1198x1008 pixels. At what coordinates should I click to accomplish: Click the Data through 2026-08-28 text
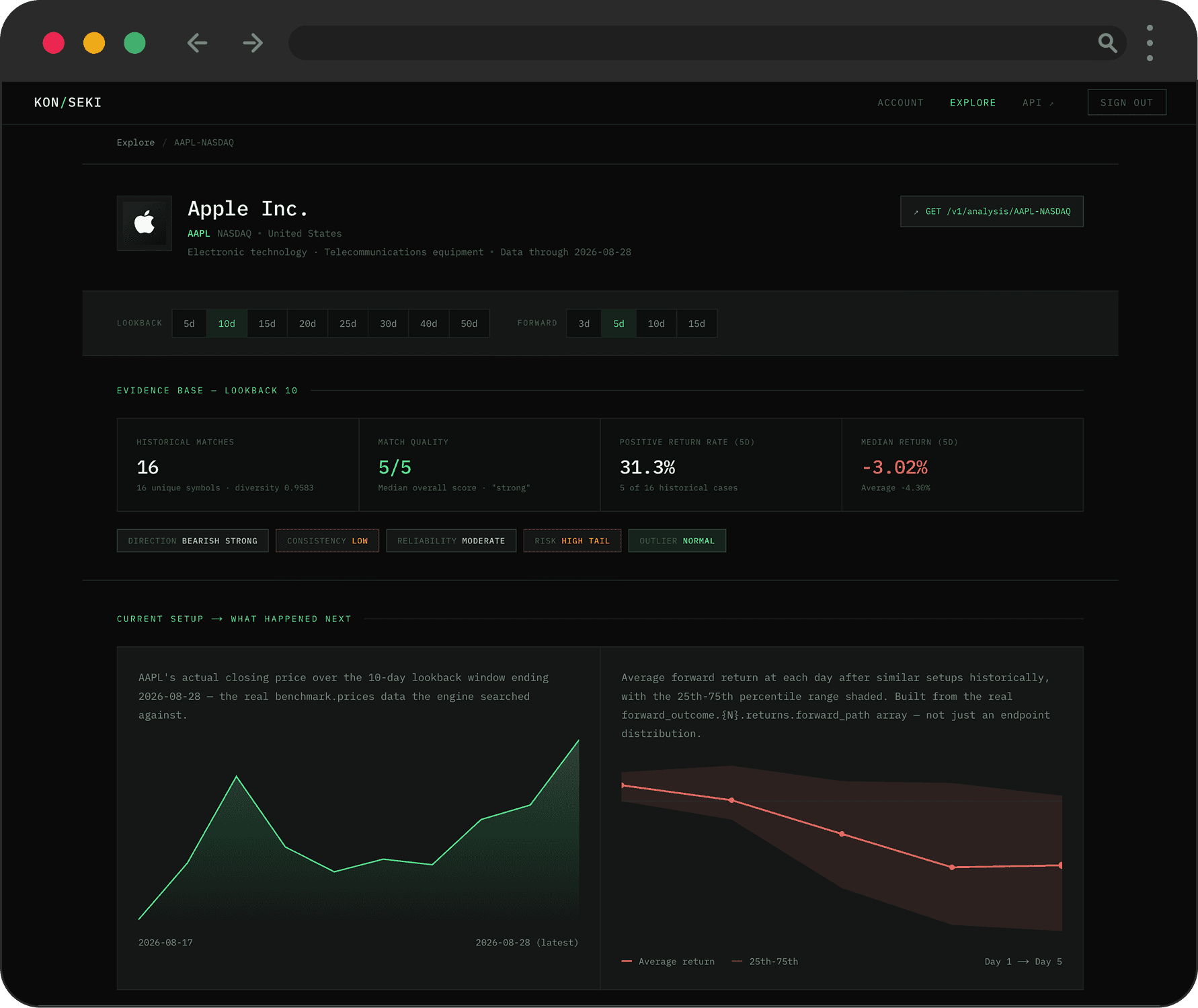pos(565,252)
